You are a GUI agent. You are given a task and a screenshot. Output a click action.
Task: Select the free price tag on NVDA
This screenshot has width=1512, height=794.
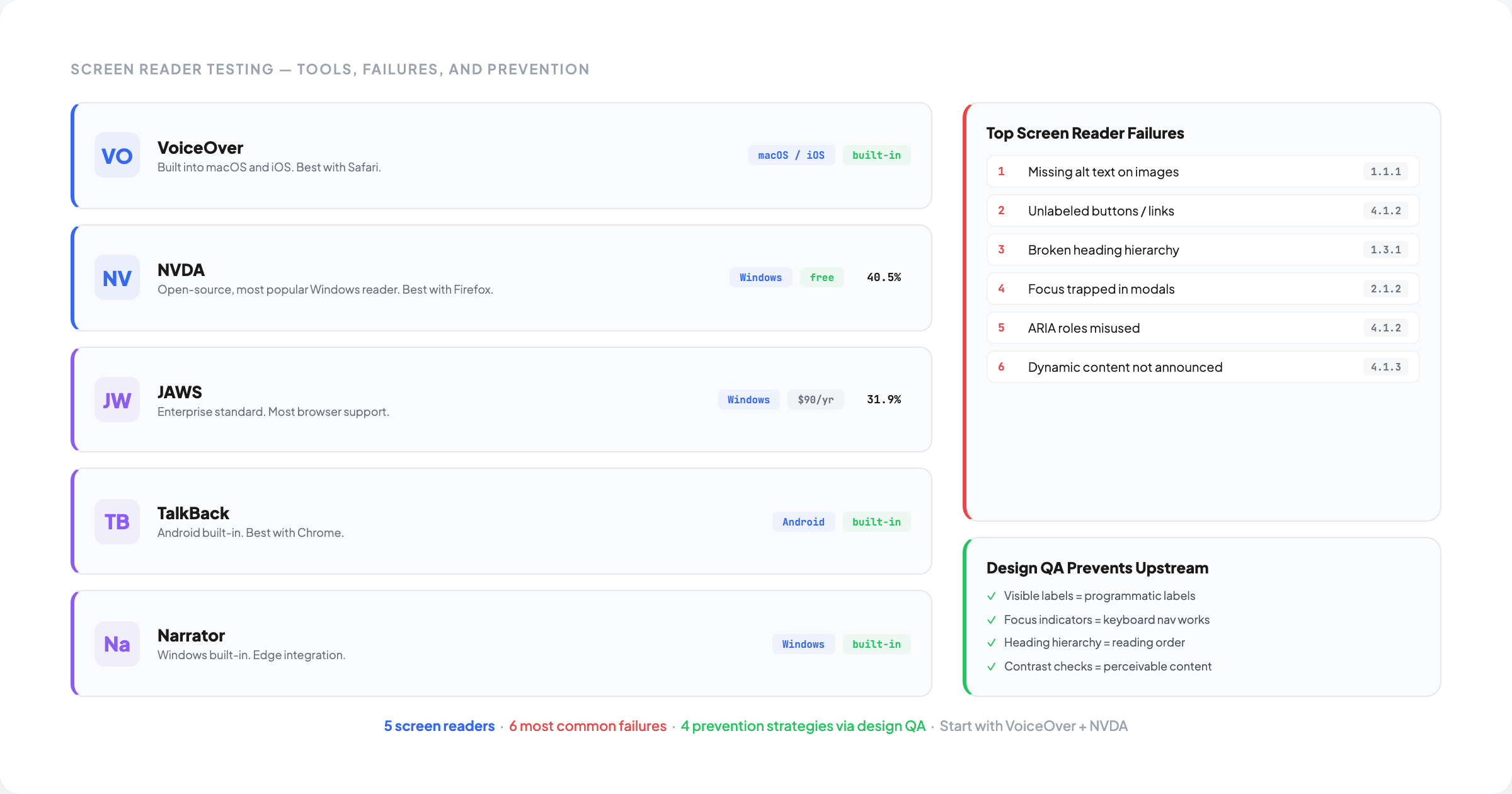tap(822, 277)
